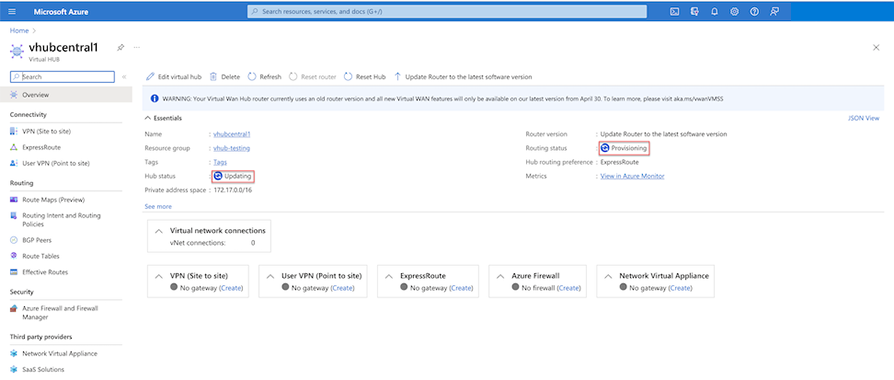Collapse the Virtual network connections card
894x380 pixels.
click(x=159, y=231)
